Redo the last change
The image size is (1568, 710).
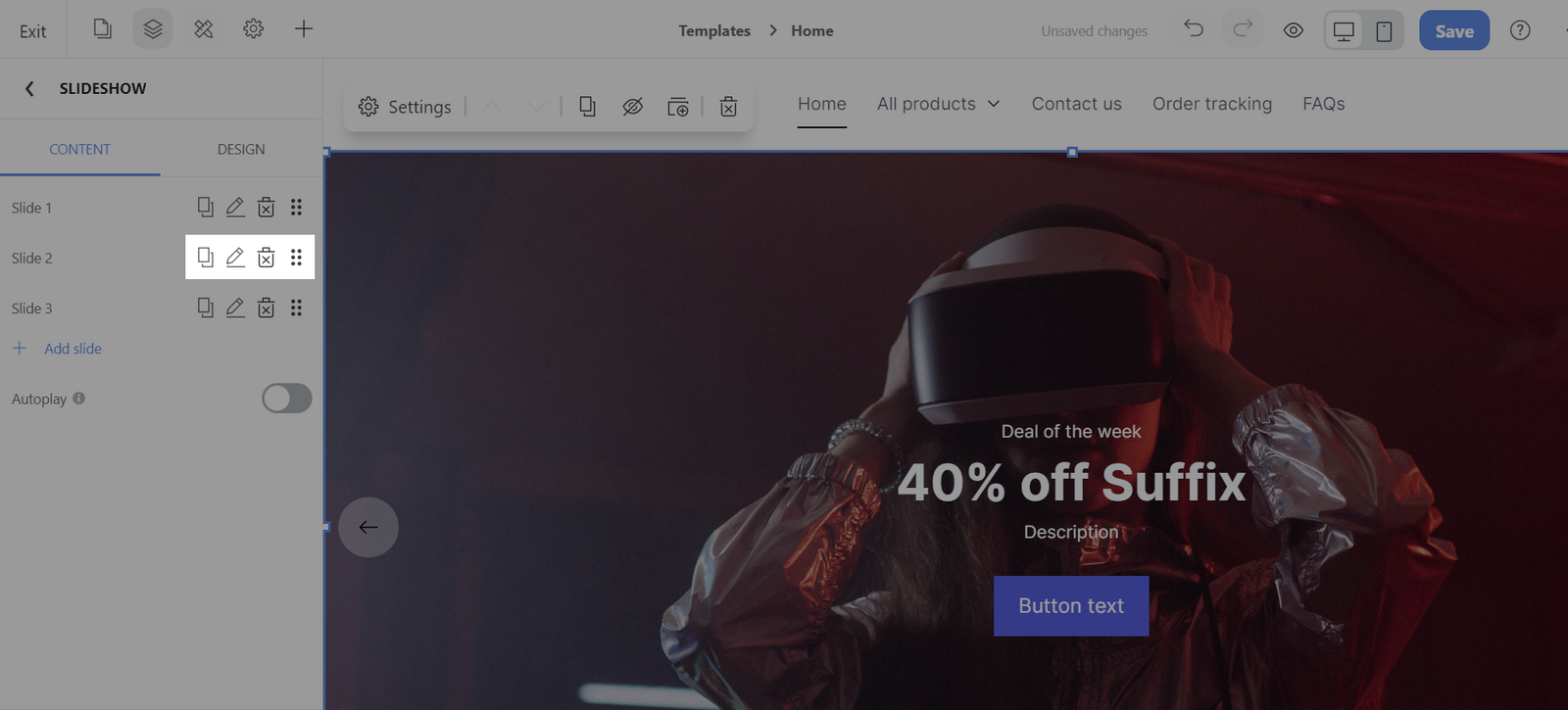[x=1243, y=29]
